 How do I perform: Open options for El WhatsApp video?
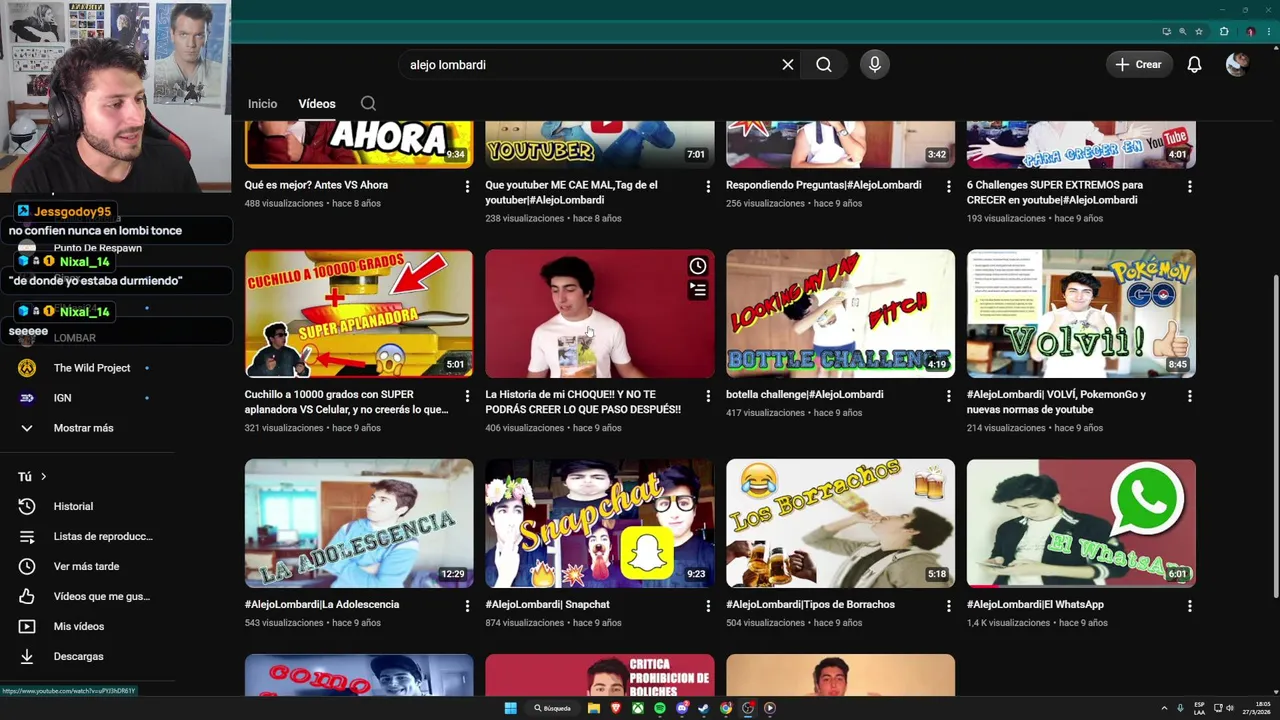[x=1190, y=606]
